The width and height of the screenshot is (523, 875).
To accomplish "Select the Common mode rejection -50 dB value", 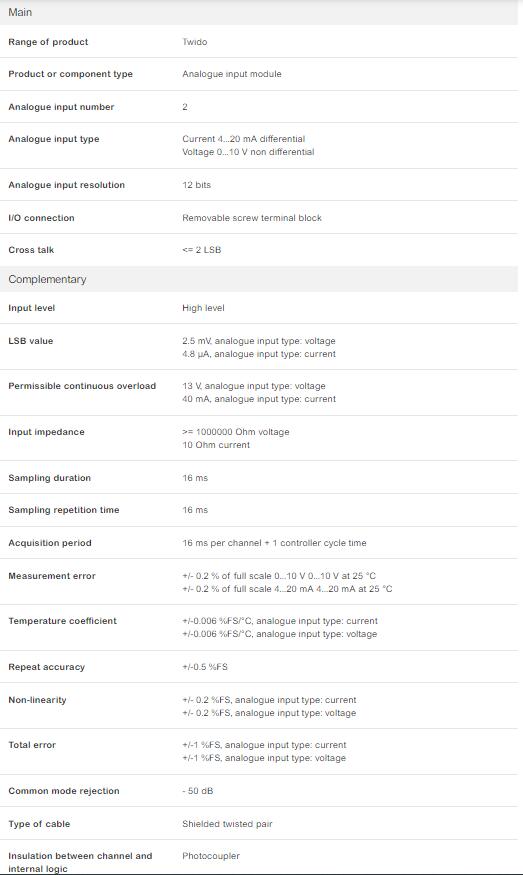I will (x=198, y=791).
